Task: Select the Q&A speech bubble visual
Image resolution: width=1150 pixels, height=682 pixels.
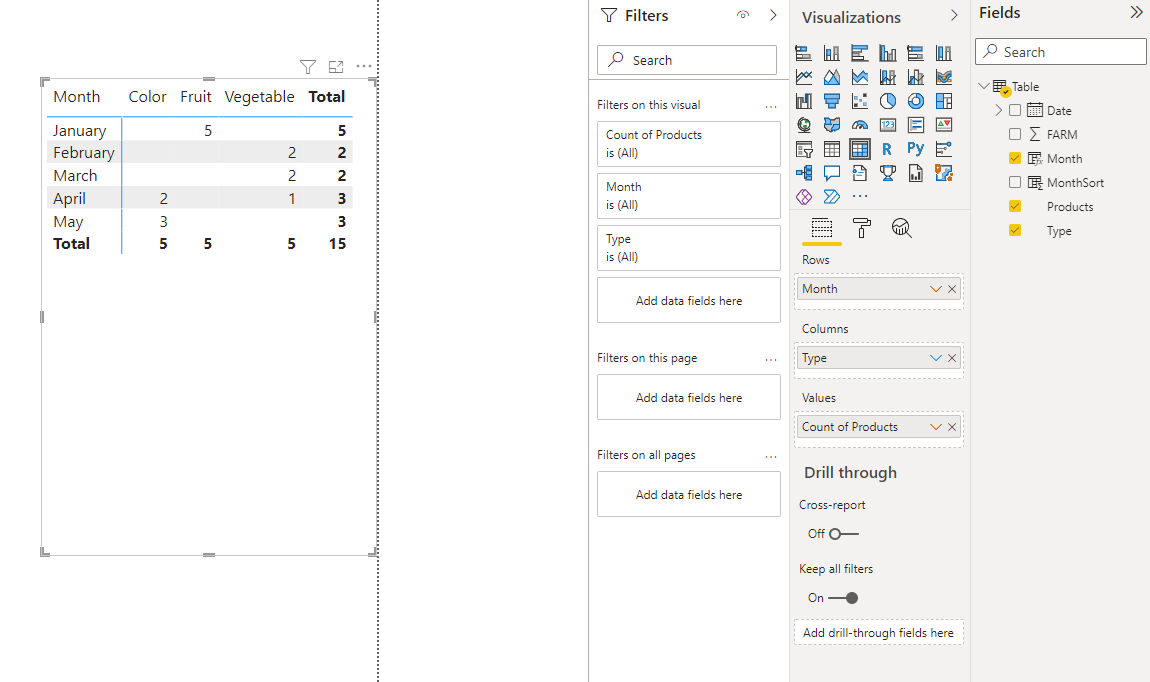Action: tap(832, 173)
